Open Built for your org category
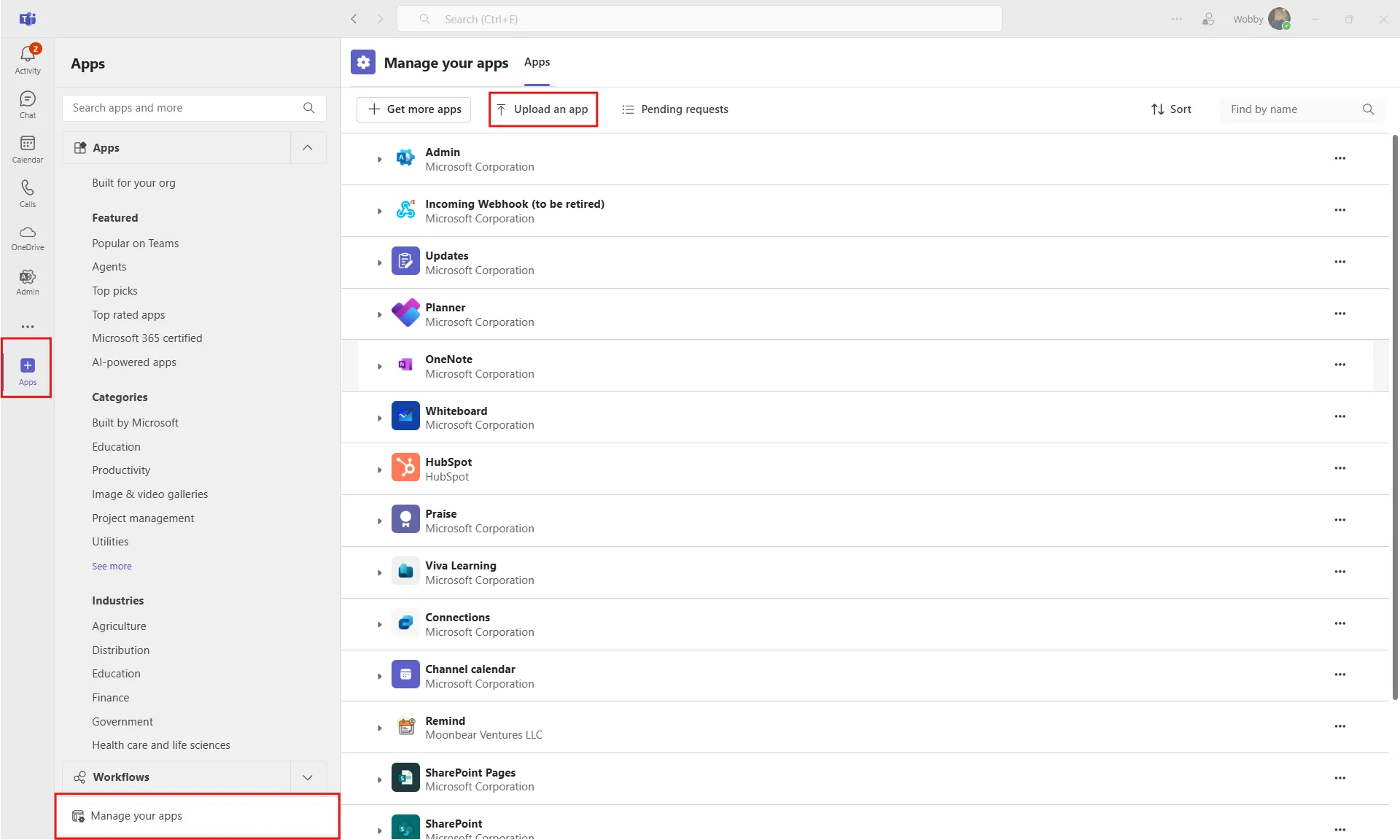 [133, 183]
